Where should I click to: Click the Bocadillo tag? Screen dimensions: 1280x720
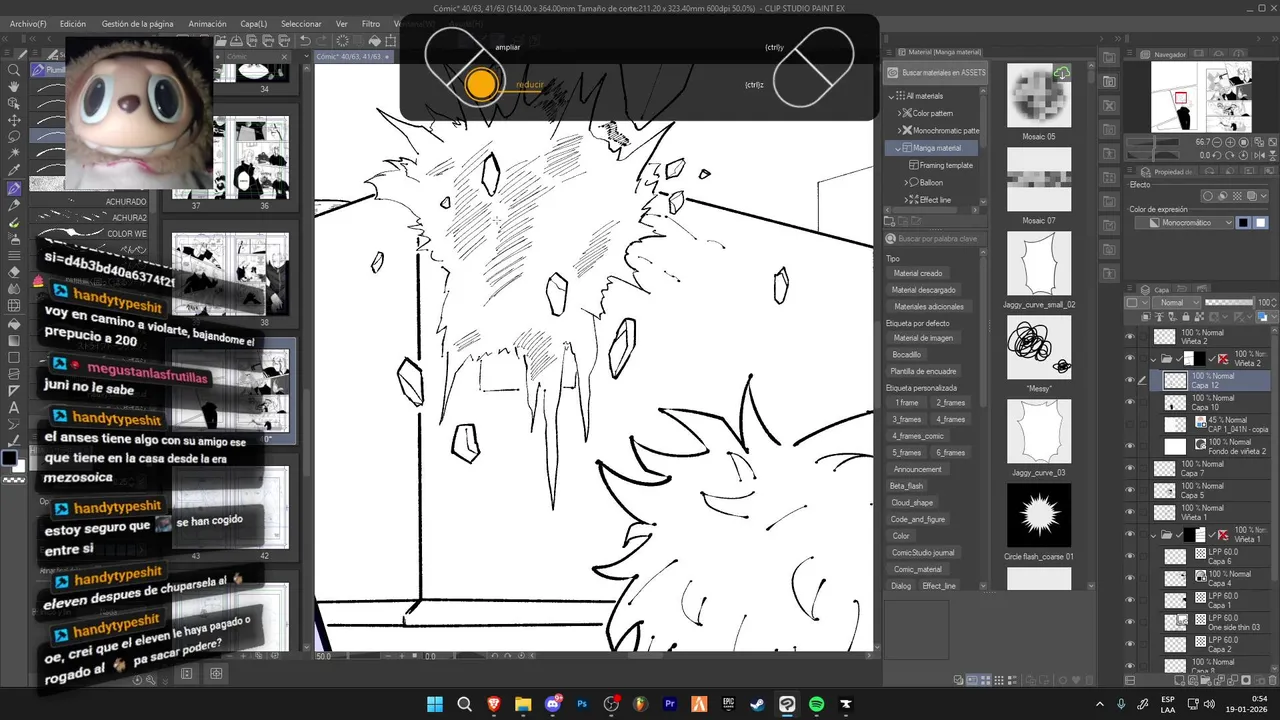pos(907,355)
